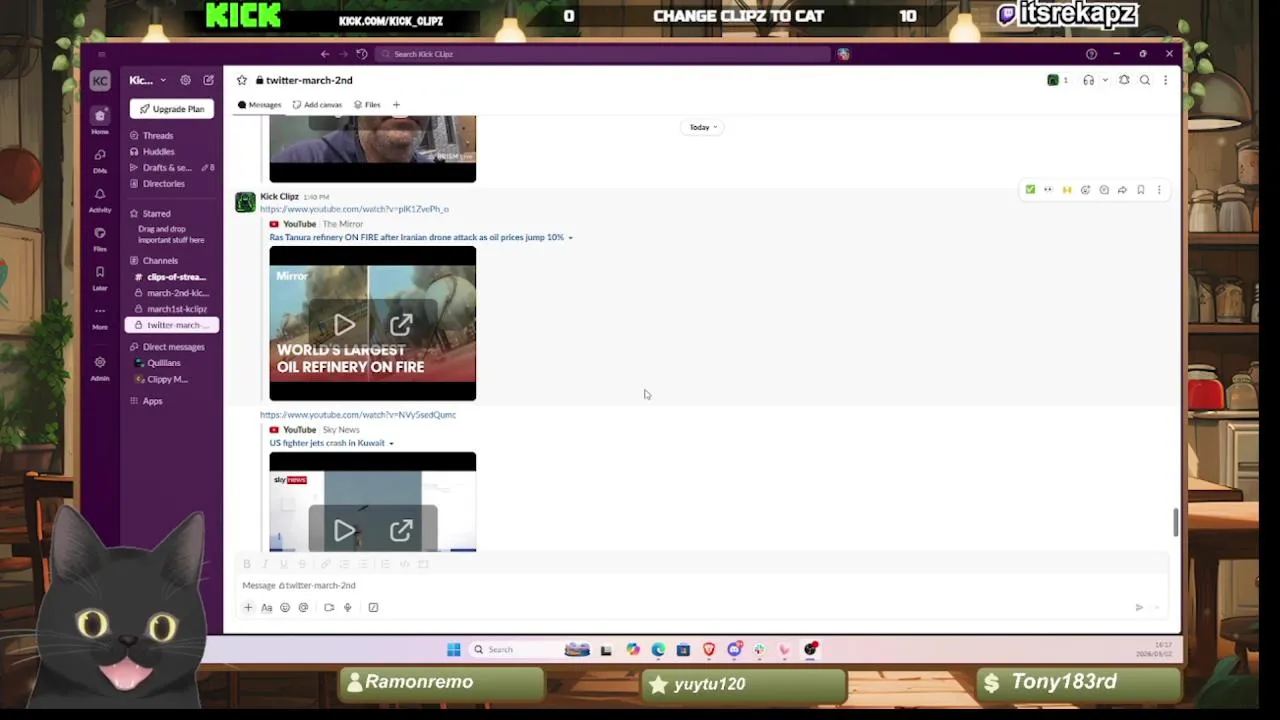Open channel more actions menu
This screenshot has width=1280, height=720.
(1165, 80)
